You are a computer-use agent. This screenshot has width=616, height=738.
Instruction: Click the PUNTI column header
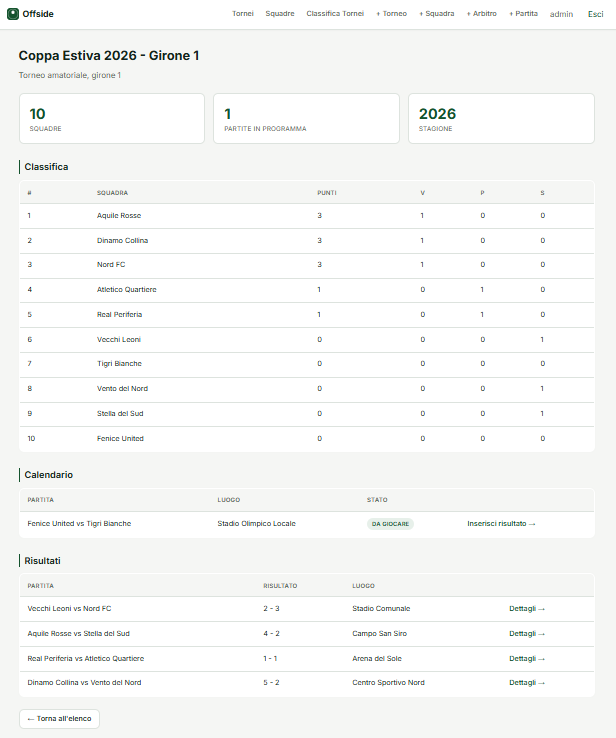tap(327, 193)
